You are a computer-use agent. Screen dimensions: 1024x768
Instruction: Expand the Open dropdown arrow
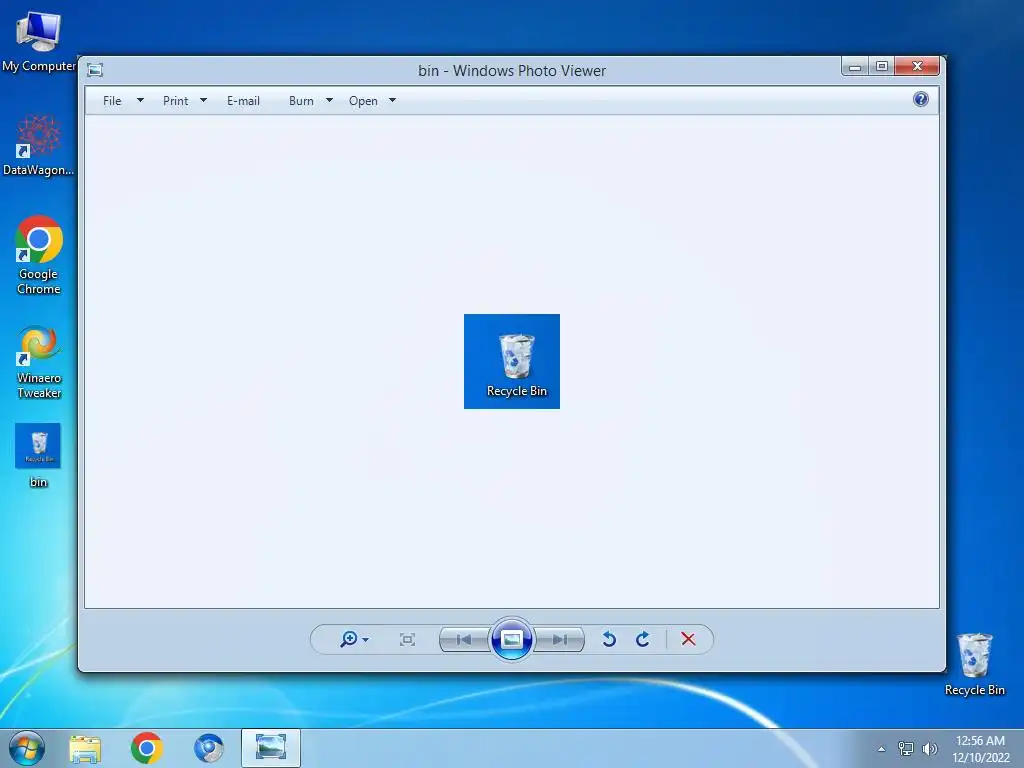pyautogui.click(x=392, y=101)
